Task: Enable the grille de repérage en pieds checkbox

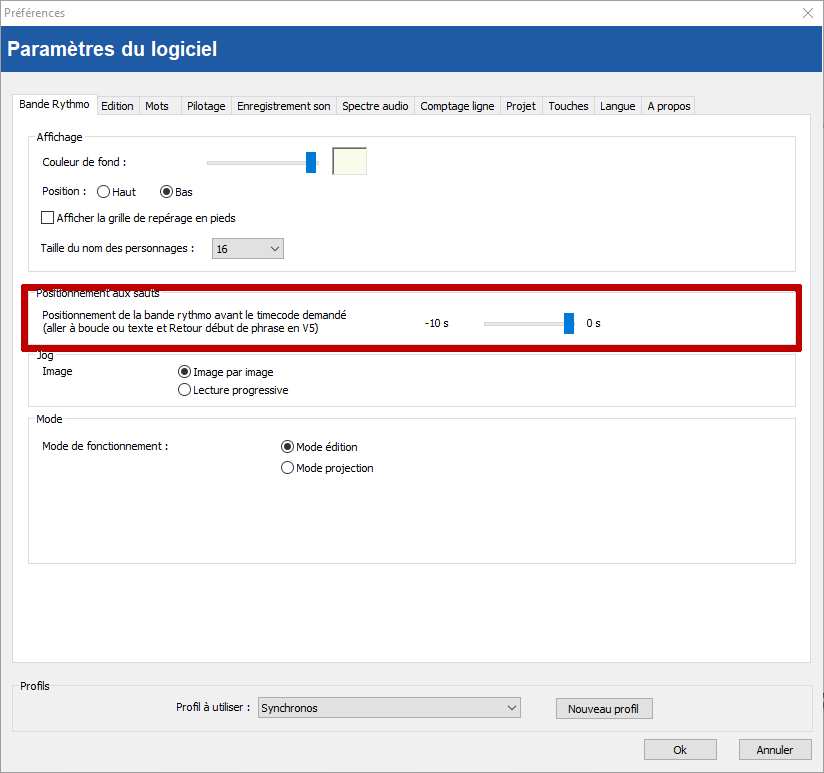Action: 48,218
